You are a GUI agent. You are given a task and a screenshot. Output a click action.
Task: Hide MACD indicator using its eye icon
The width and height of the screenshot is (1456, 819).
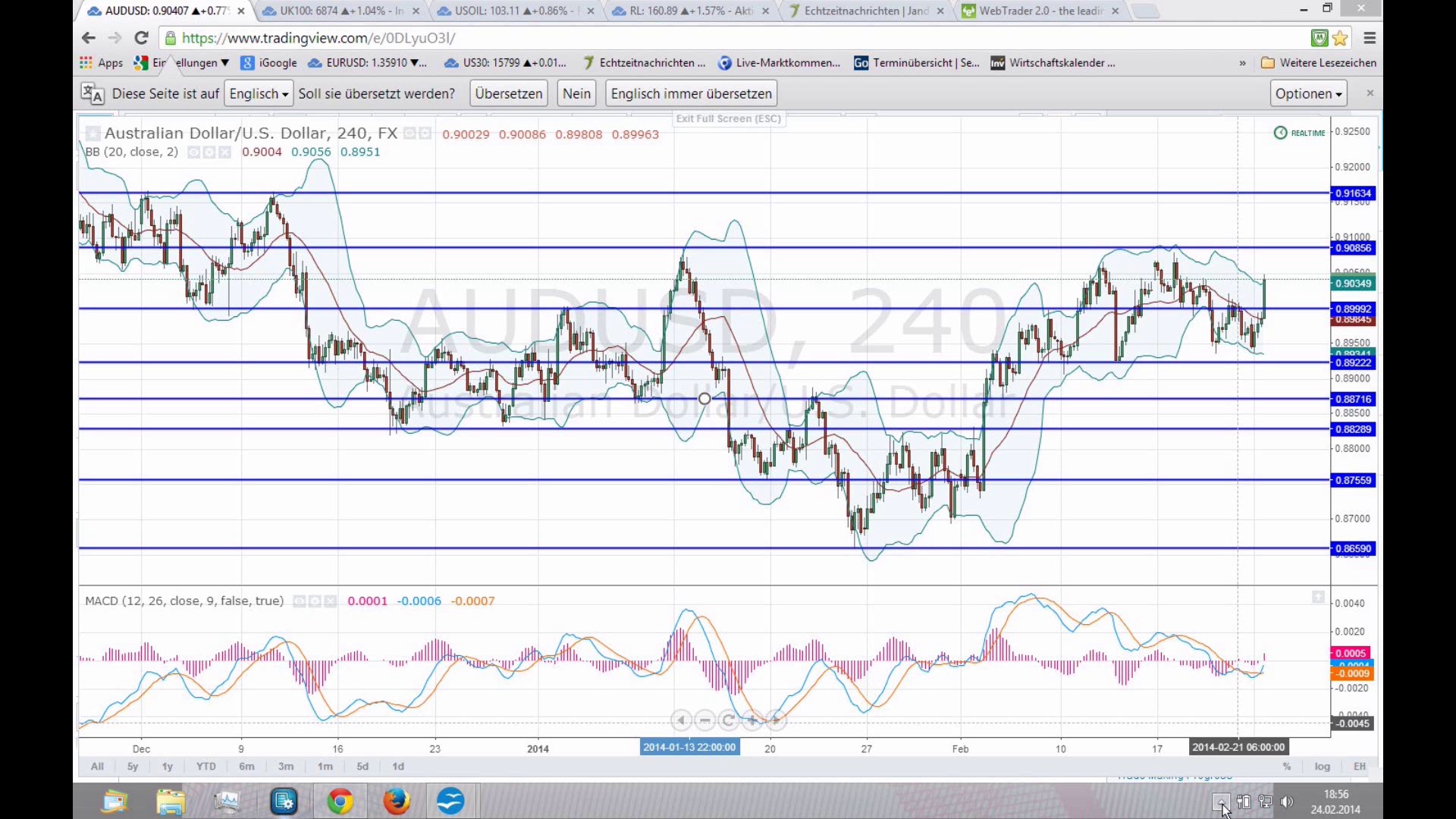pyautogui.click(x=300, y=601)
